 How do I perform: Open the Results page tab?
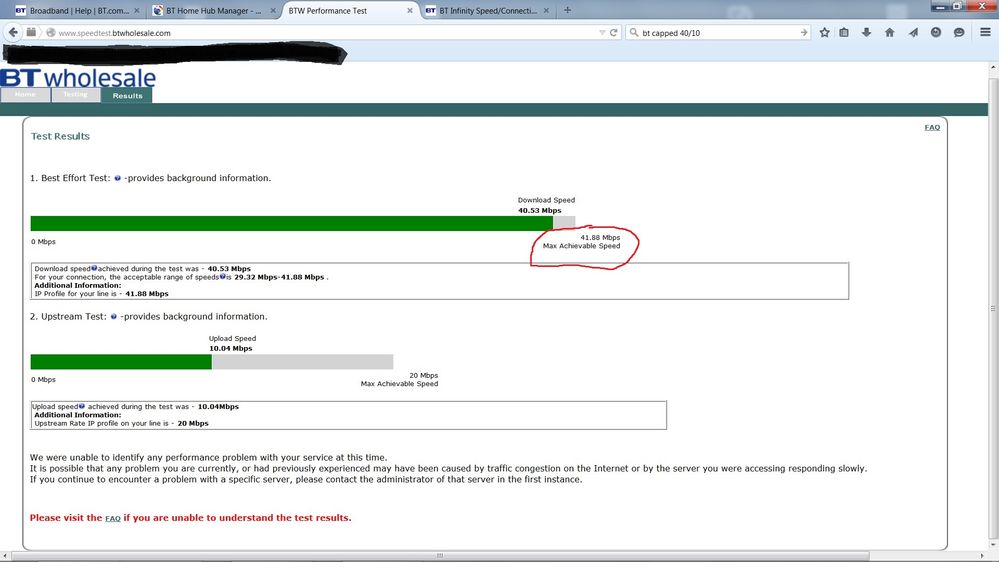pos(127,96)
